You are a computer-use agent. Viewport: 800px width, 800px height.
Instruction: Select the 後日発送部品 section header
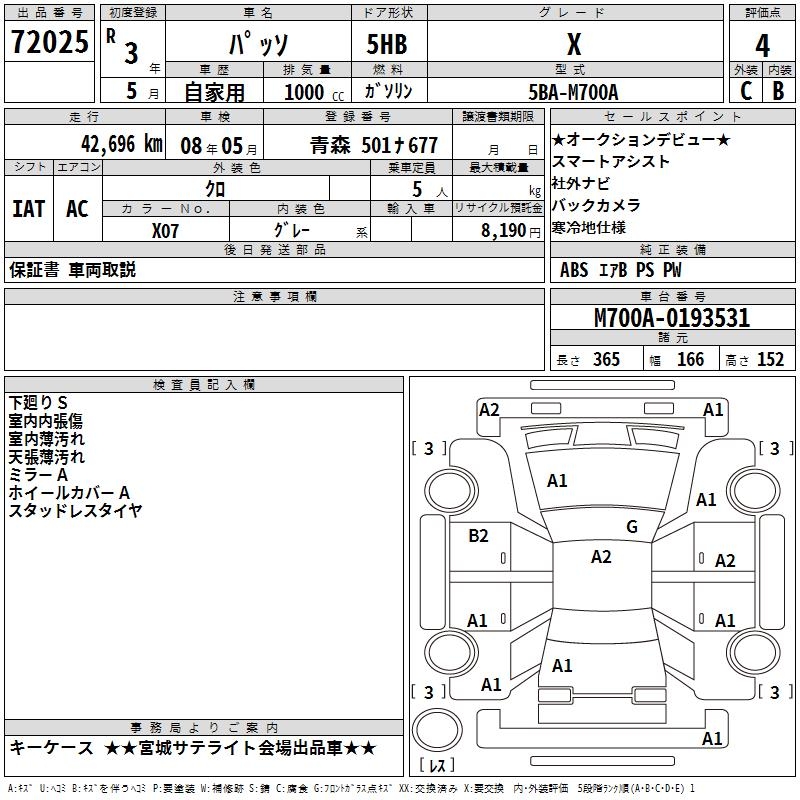pos(274,249)
